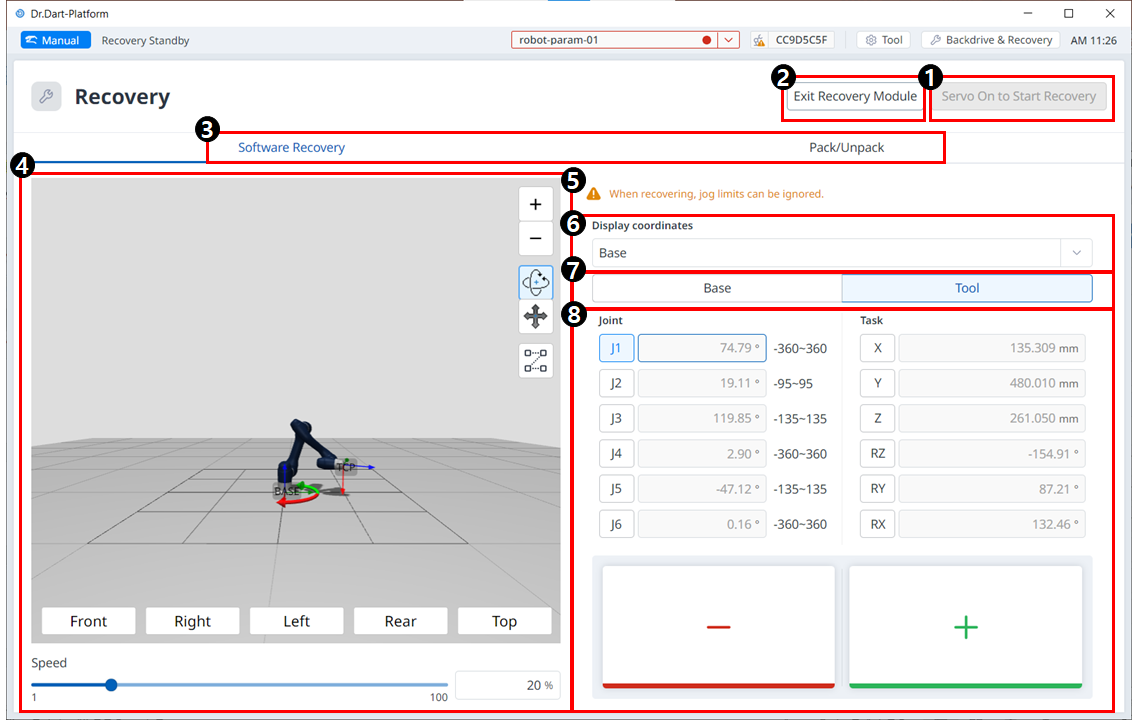Click the Recovery wrench icon

[x=46, y=97]
